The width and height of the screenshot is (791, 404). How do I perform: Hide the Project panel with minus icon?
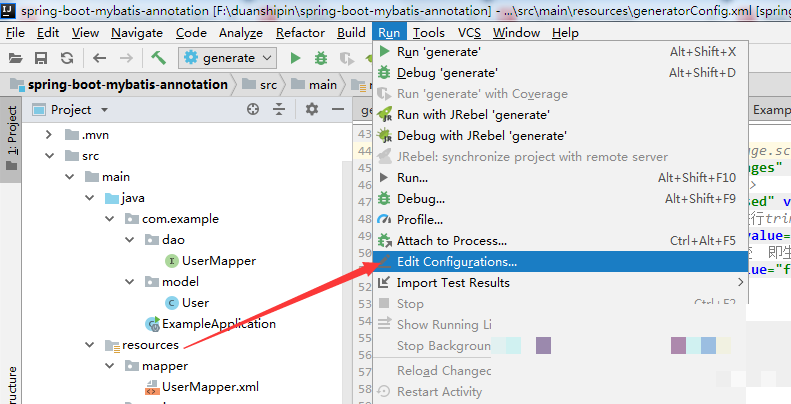coord(338,109)
